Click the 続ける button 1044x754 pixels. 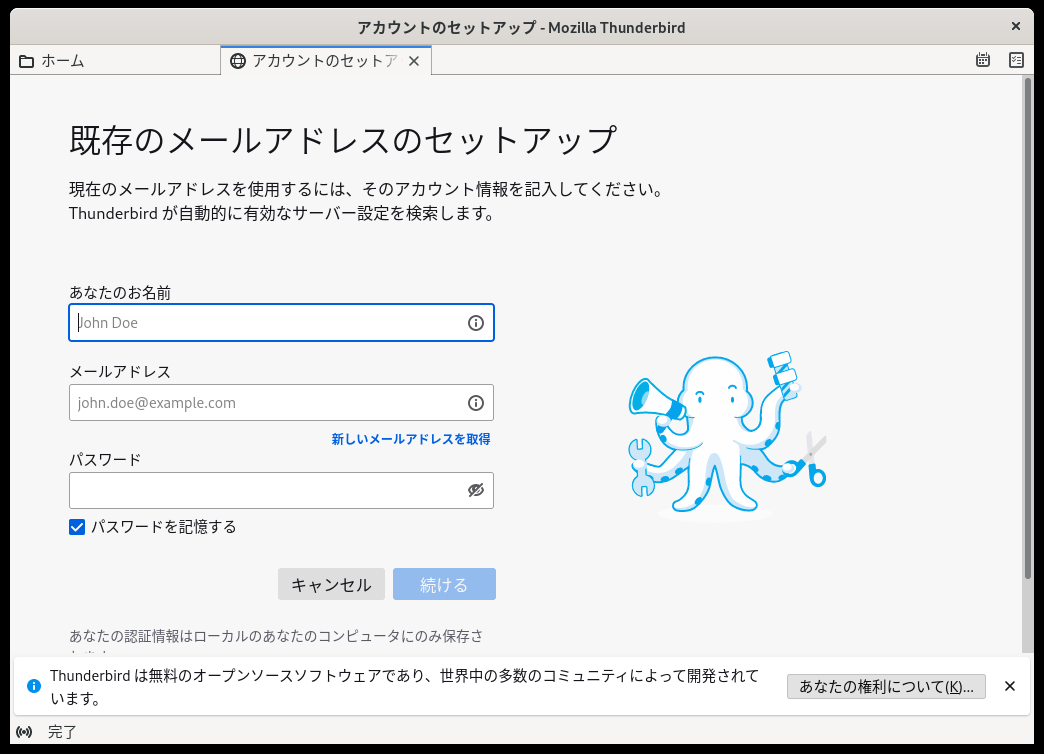click(444, 584)
